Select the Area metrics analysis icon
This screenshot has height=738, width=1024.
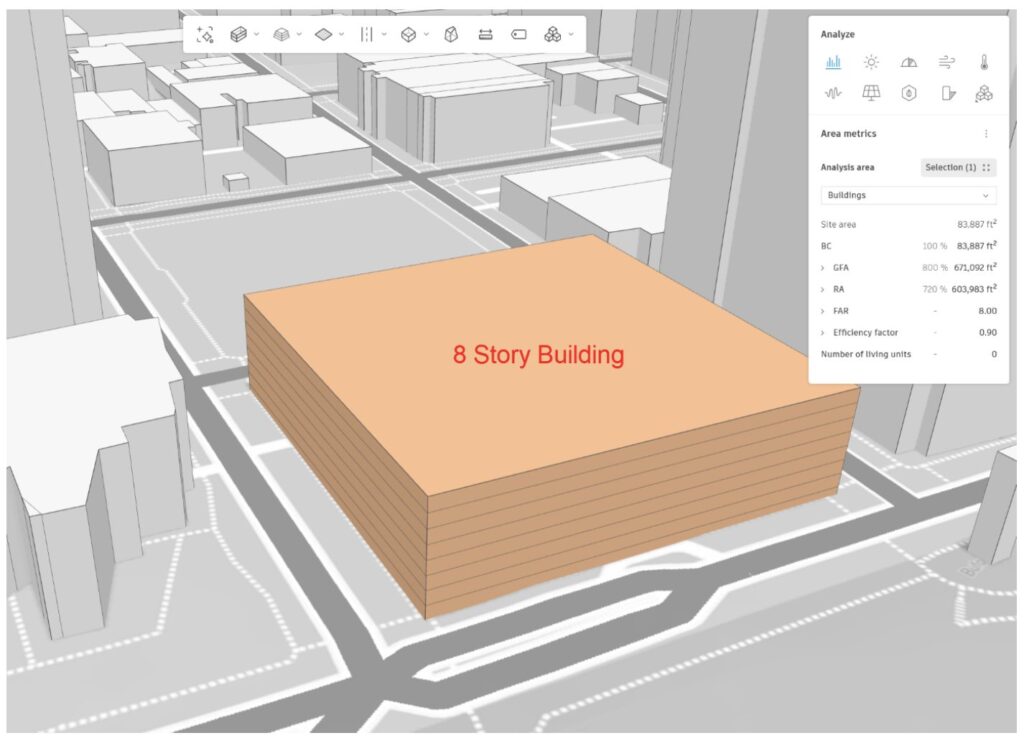(833, 62)
